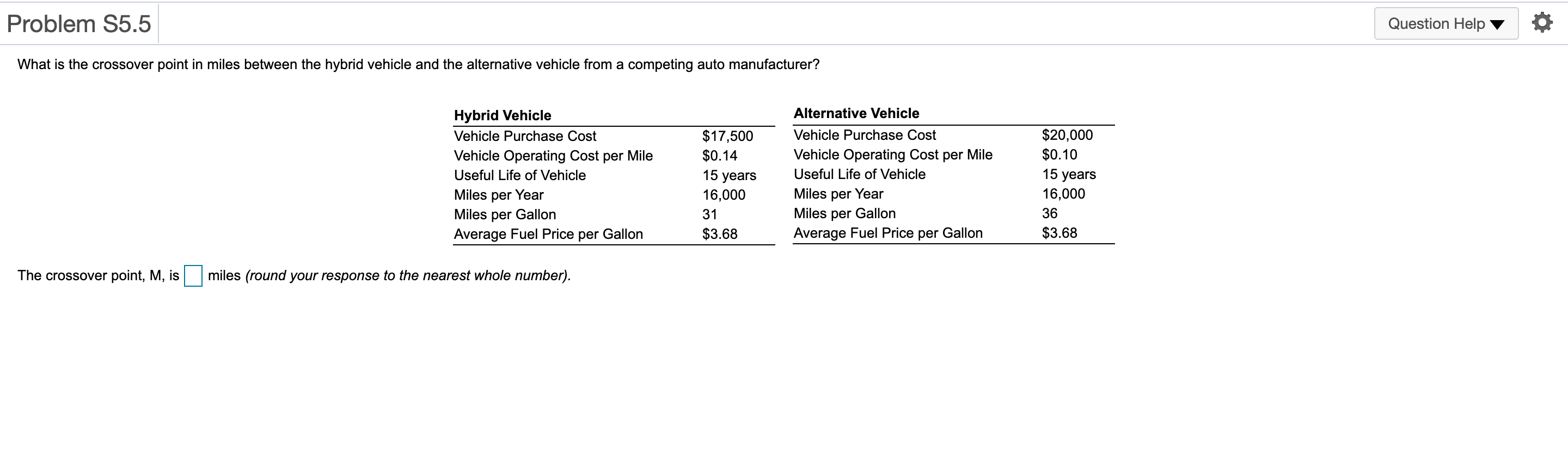Click the Alternative Vehicle table header
Screen dimensions: 1568x469
click(856, 113)
